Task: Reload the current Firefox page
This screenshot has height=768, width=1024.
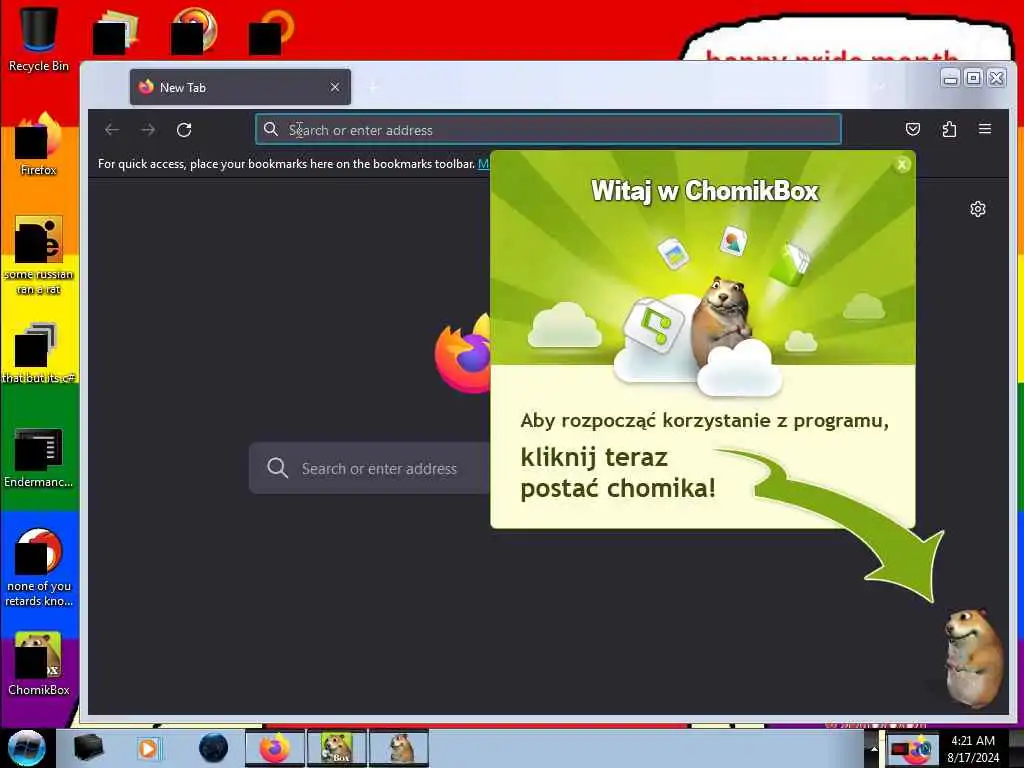Action: click(184, 130)
